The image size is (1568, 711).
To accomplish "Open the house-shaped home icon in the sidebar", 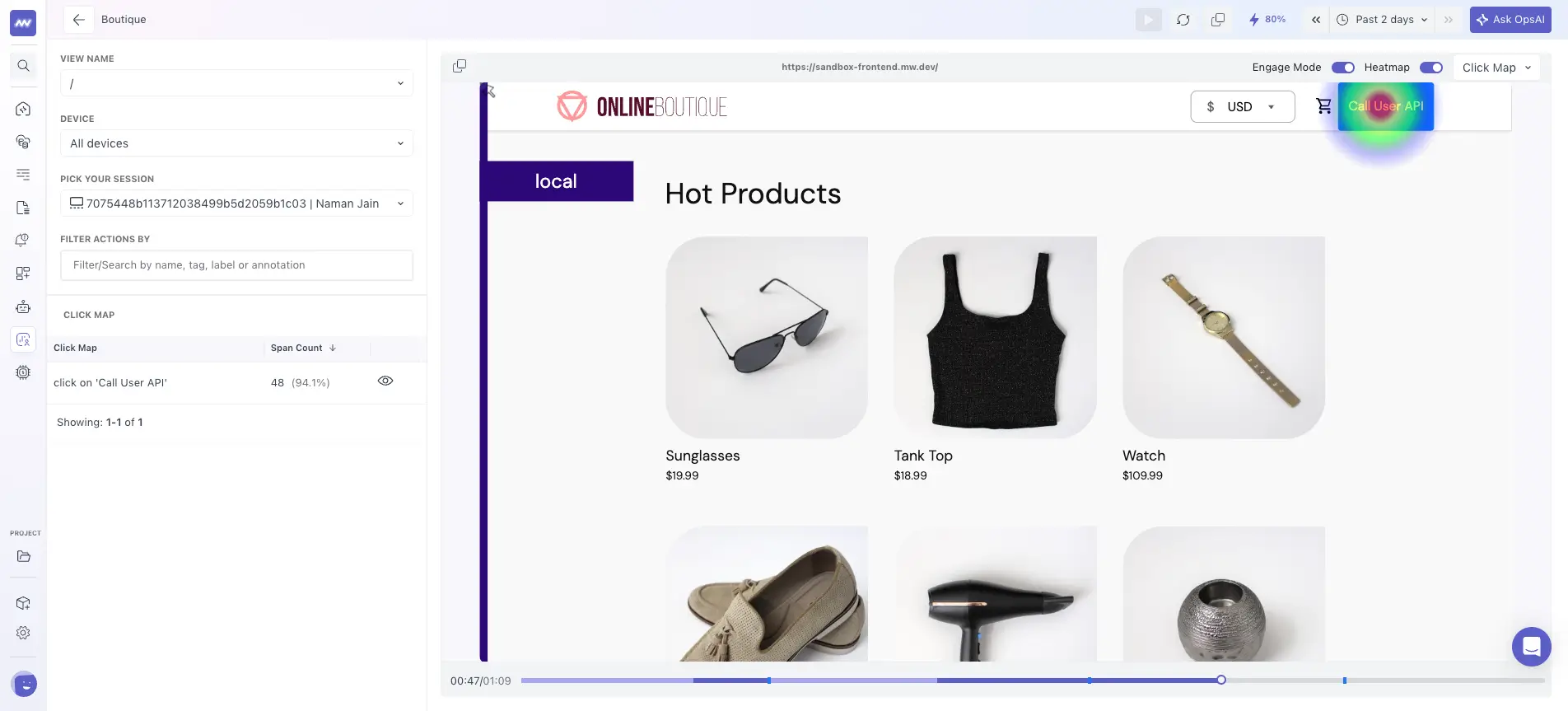I will click(x=23, y=109).
